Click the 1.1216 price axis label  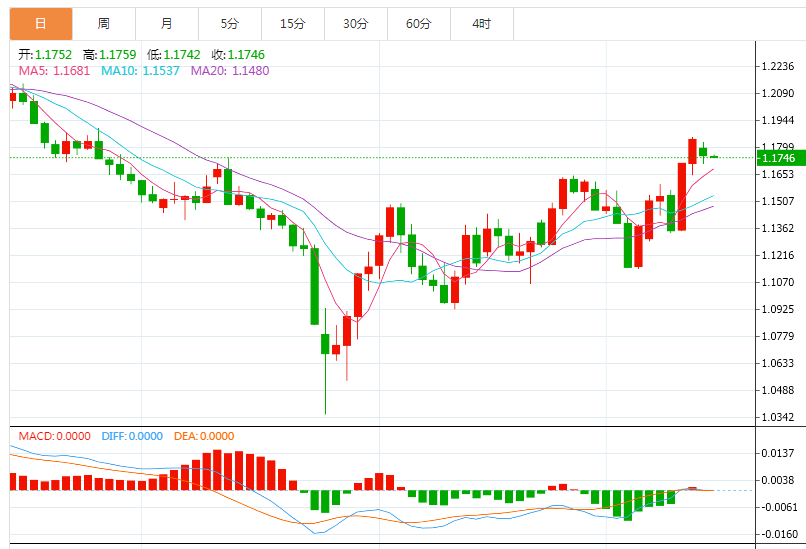pos(778,255)
